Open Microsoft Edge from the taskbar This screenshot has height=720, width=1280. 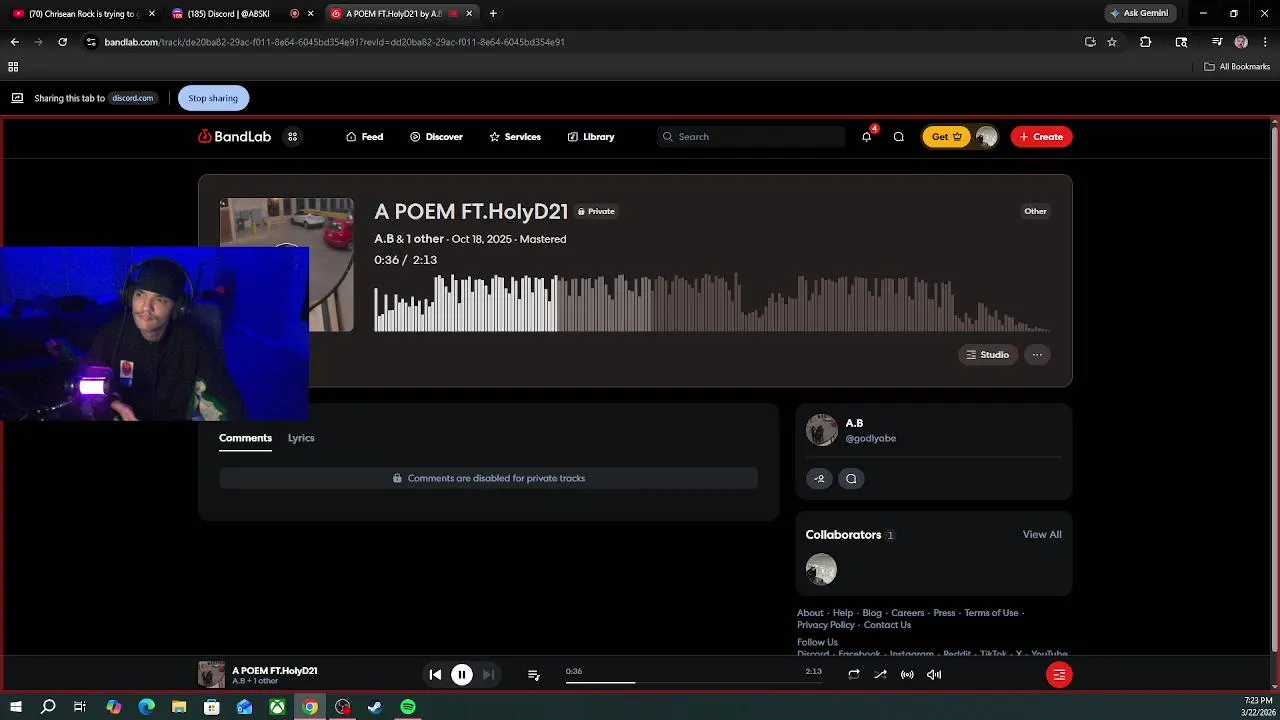click(x=146, y=707)
